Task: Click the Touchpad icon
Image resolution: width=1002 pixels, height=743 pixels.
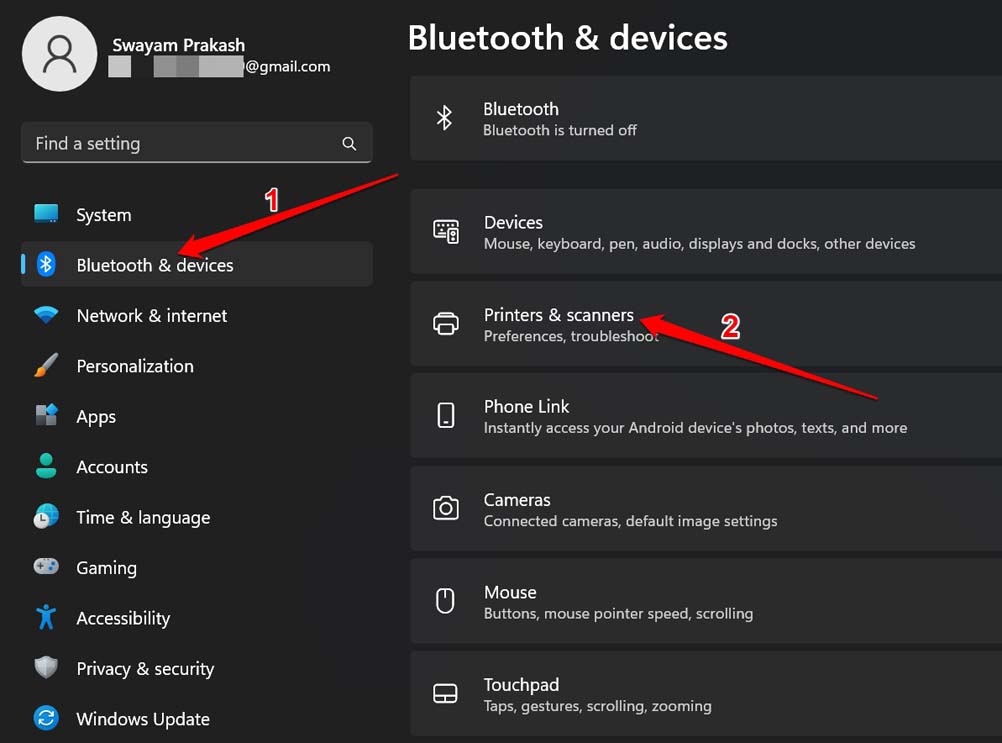Action: pyautogui.click(x=445, y=694)
